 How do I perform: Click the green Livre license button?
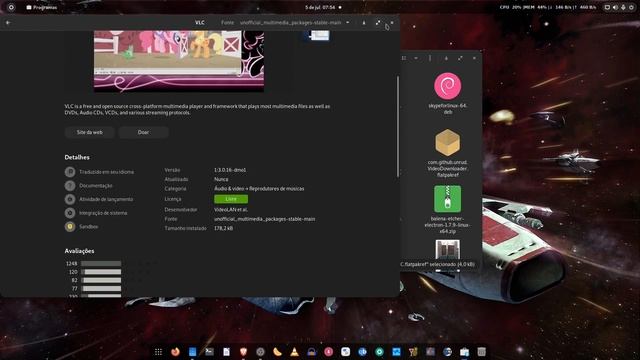[231, 199]
